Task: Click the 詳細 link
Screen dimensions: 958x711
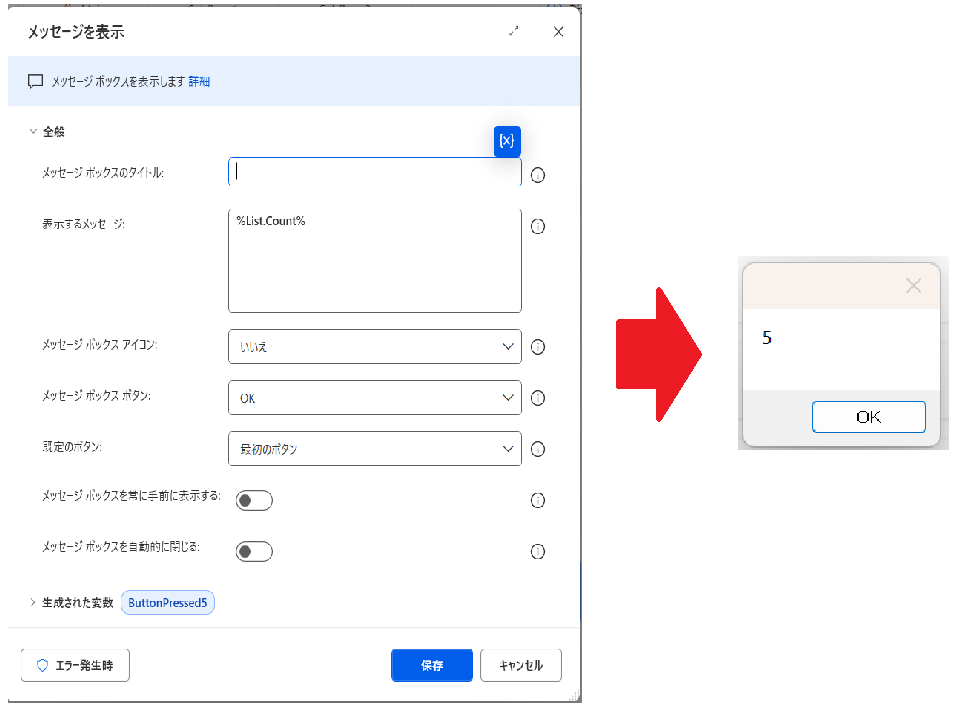Action: pos(200,82)
